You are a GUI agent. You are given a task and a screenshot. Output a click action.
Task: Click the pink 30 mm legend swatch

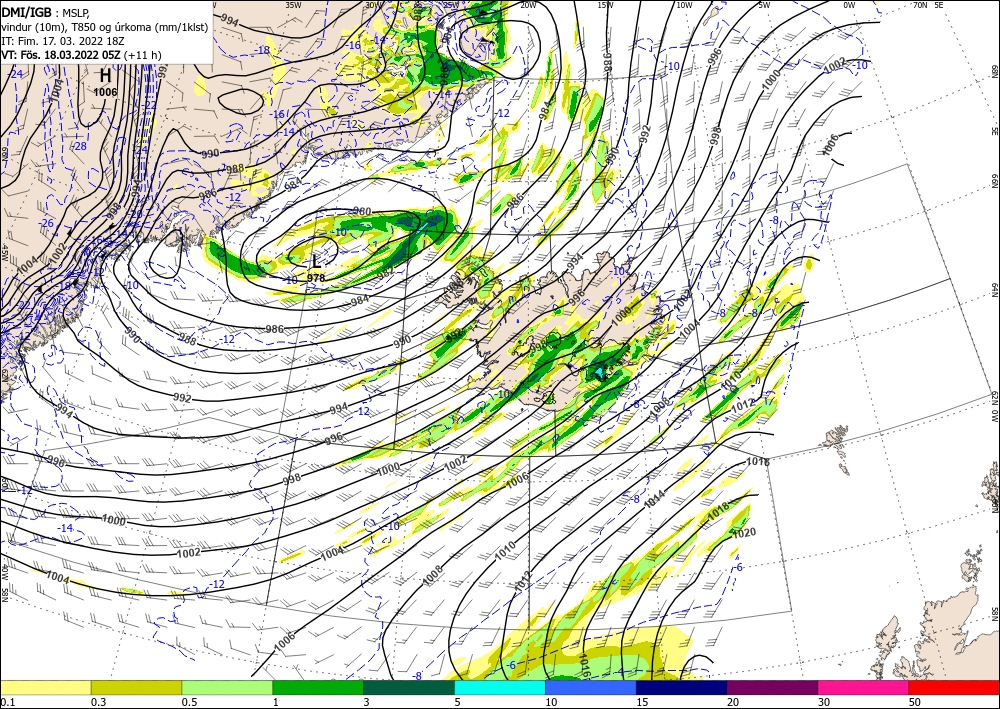click(x=864, y=687)
